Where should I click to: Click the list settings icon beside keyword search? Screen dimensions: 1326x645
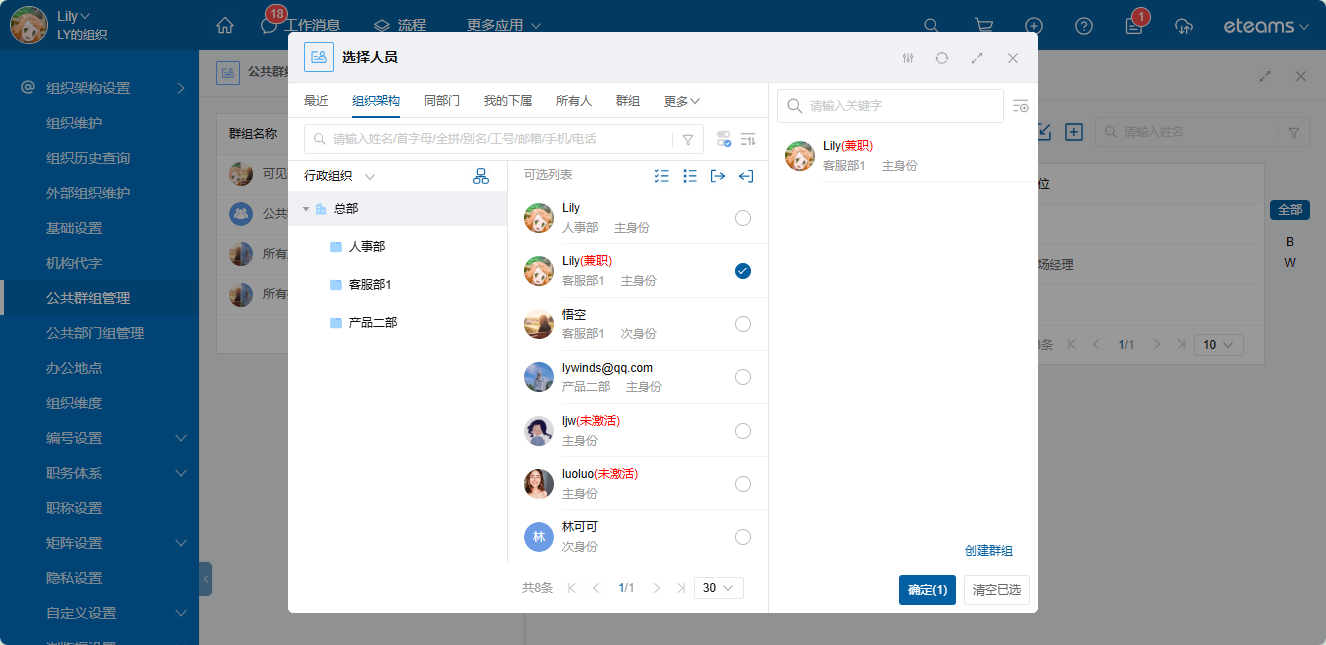click(x=1021, y=106)
